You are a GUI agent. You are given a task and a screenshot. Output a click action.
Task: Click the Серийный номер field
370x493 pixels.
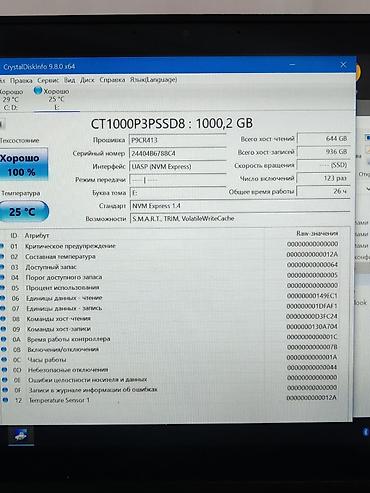(178, 153)
